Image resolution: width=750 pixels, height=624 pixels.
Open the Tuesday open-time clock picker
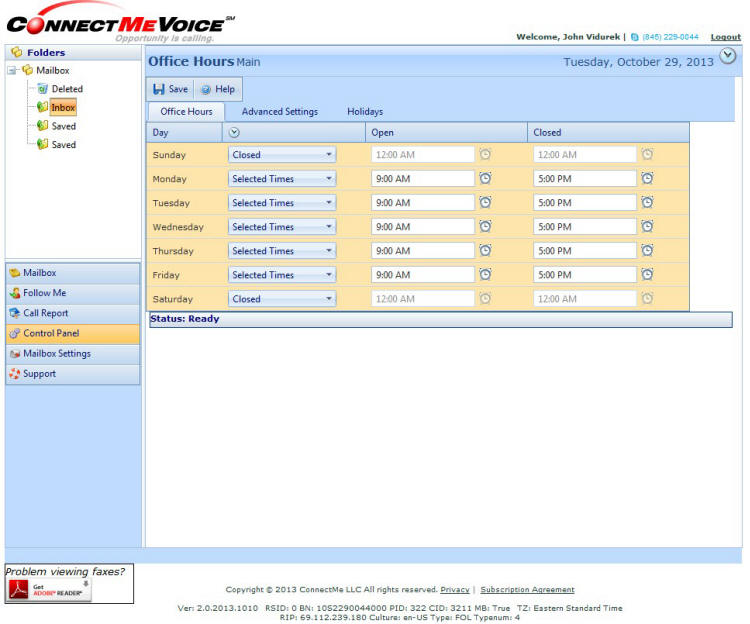[x=485, y=202]
